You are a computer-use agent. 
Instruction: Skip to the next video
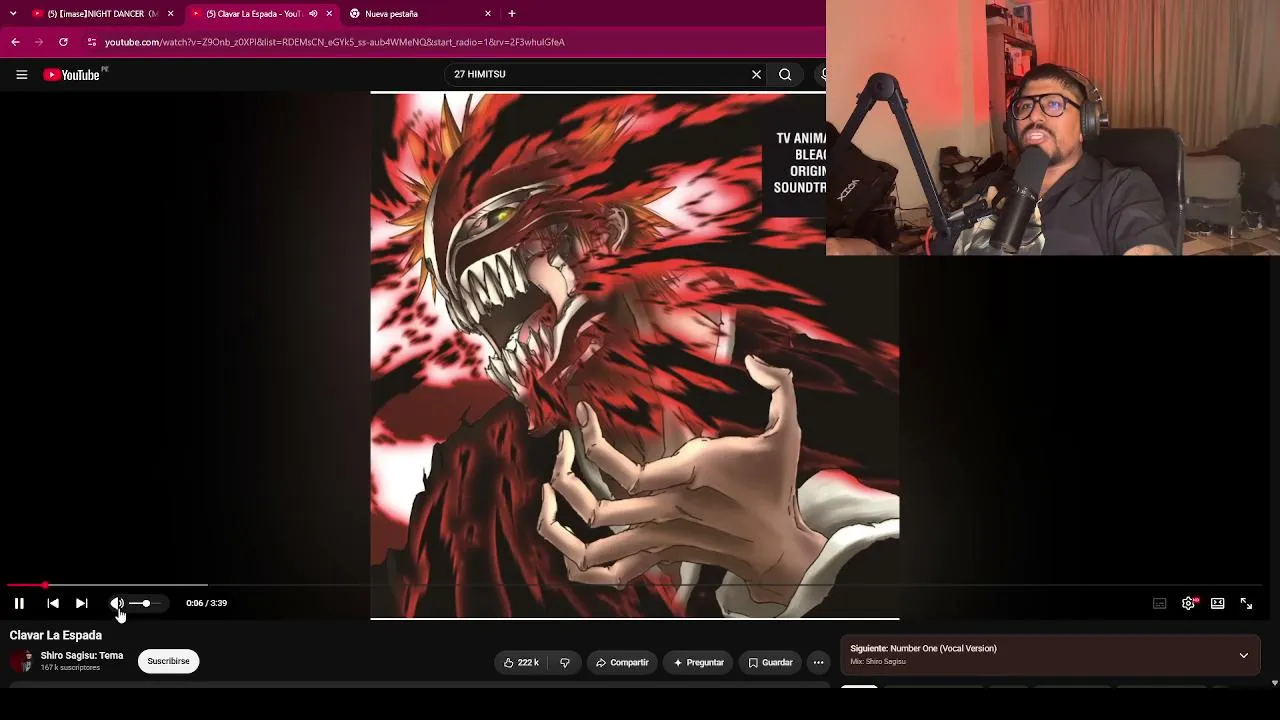click(82, 603)
